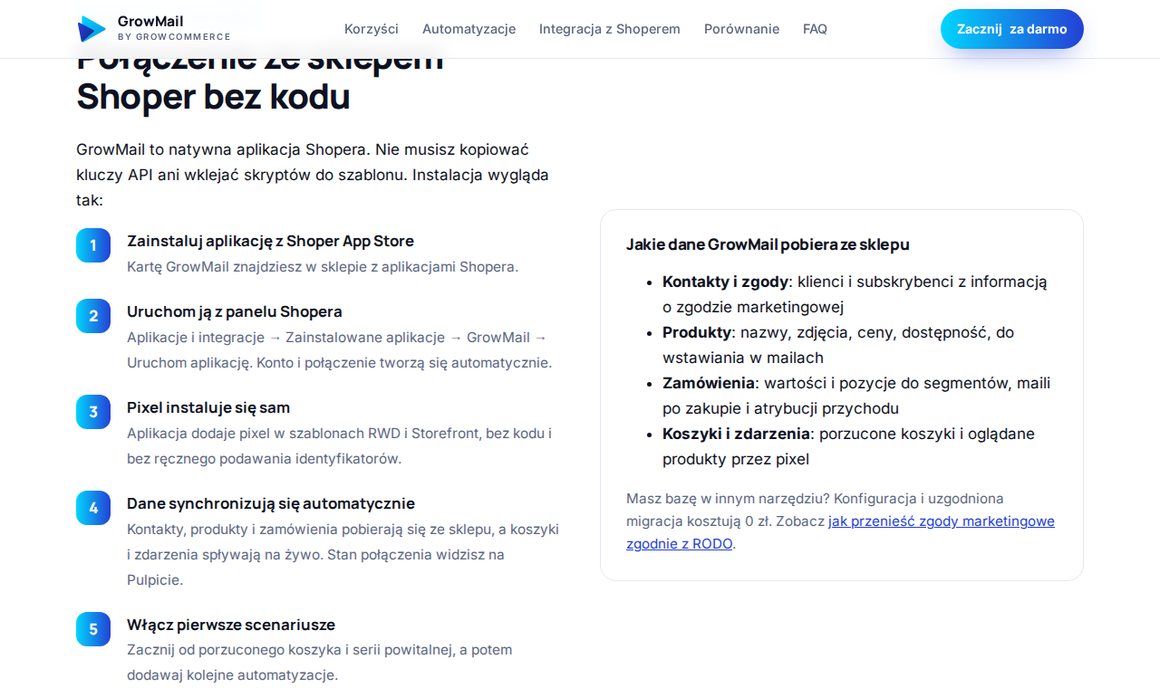Select heading Zainstaluj aplikację z Shoper App Store
The height and width of the screenshot is (688, 1160).
coord(270,241)
